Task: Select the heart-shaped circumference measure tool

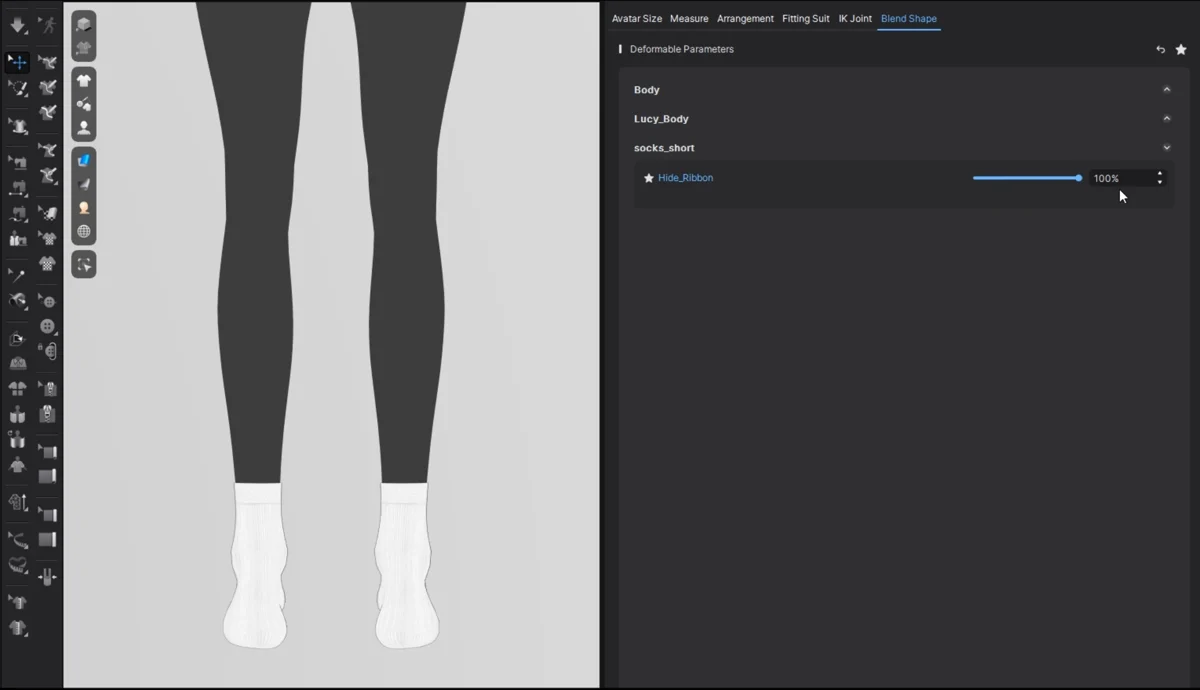Action: pyautogui.click(x=17, y=565)
